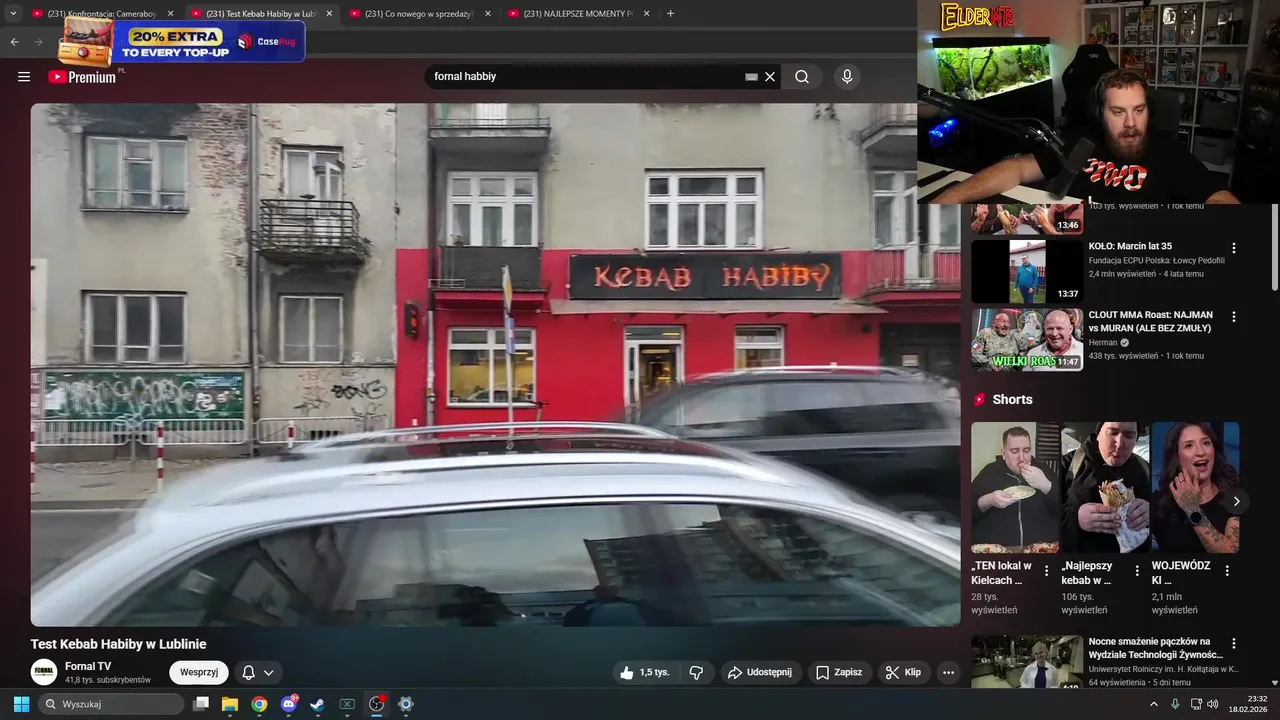Open CLOUT MMA Roast thumbnail
The image size is (1280, 720).
coord(1027,340)
